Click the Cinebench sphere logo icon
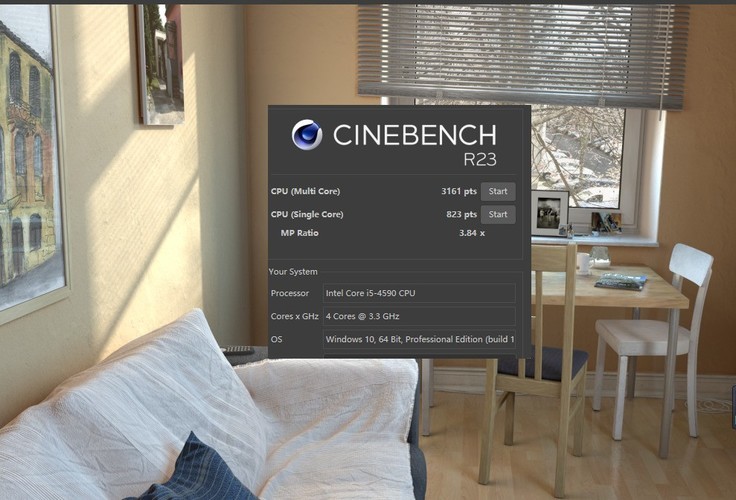Screen dimensions: 736x500 (x=307, y=135)
